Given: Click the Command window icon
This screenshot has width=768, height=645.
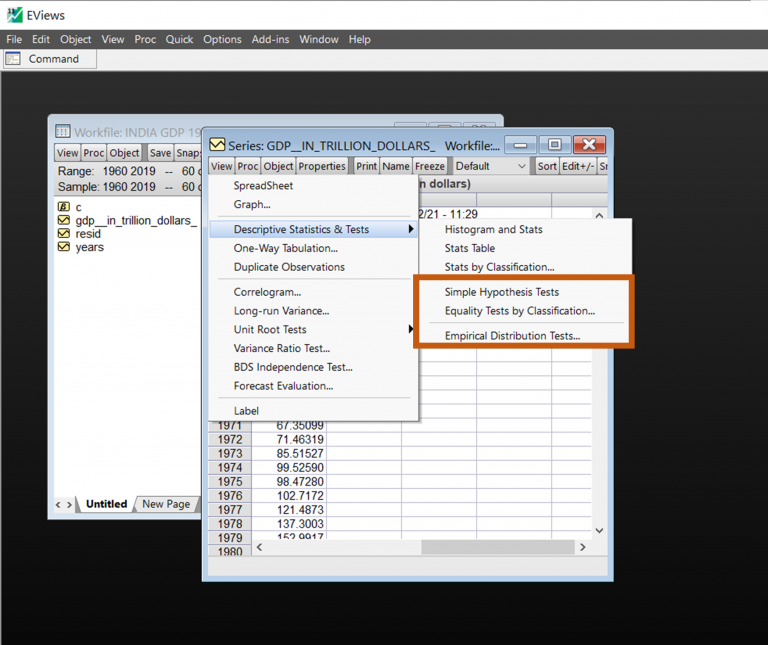Looking at the screenshot, I should 13,59.
